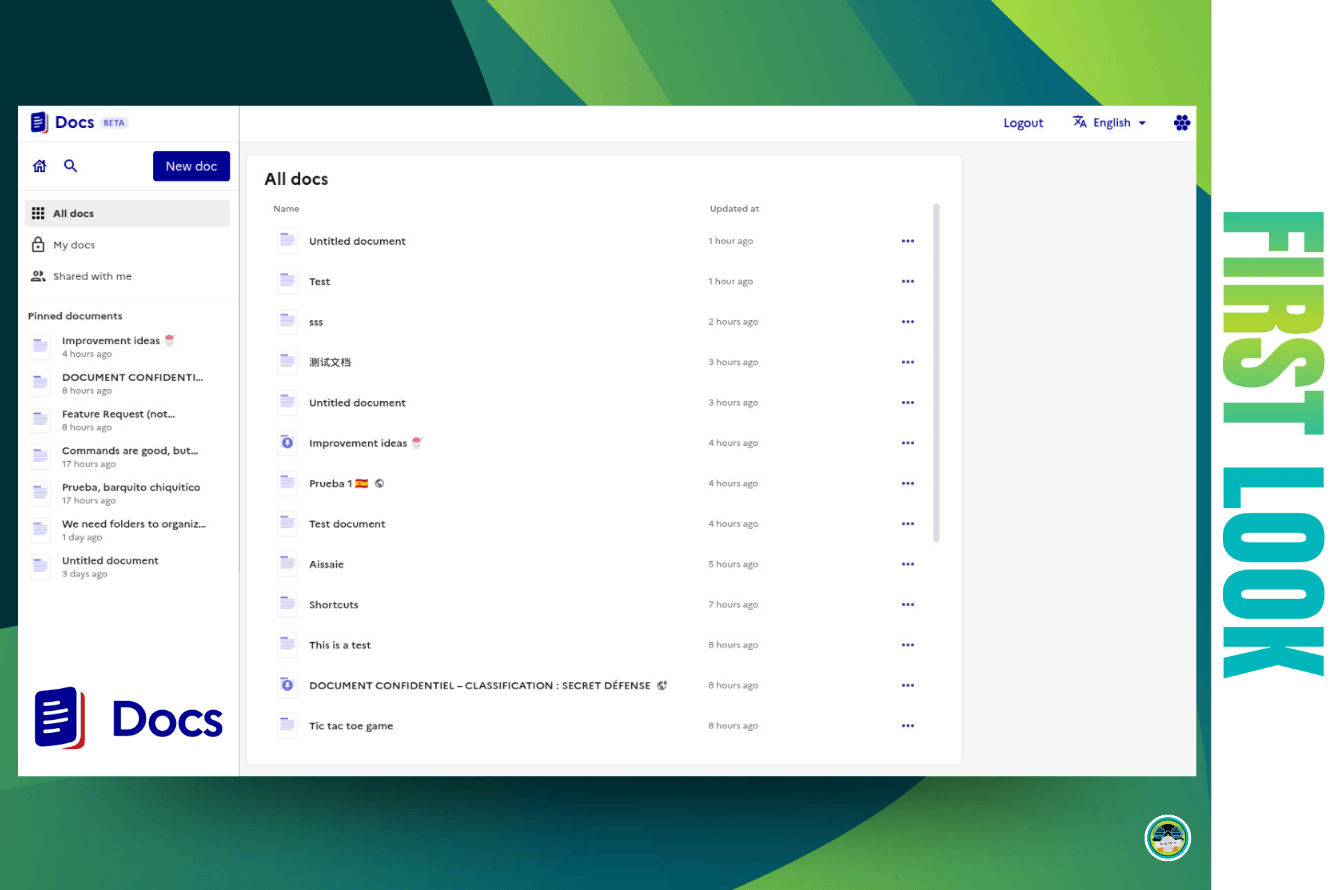Open search with the magnifier icon
The width and height of the screenshot is (1336, 890).
coord(71,166)
